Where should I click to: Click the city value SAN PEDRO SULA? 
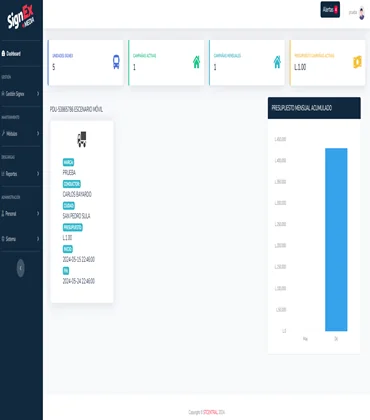coord(76,216)
